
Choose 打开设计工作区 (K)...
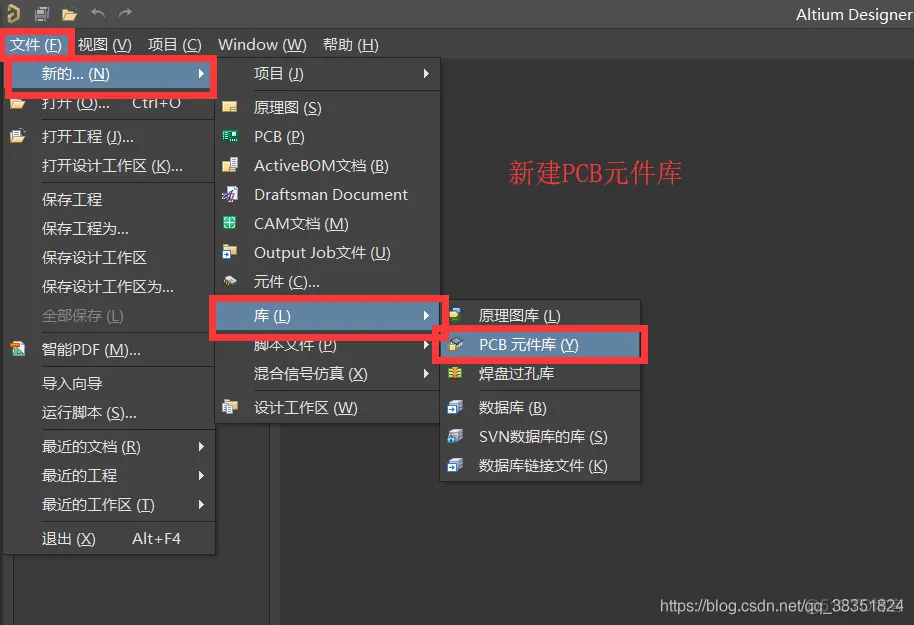click(110, 166)
